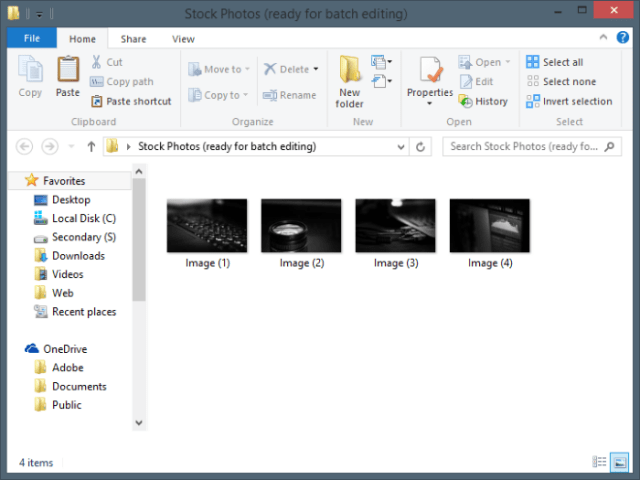The height and width of the screenshot is (480, 640).
Task: Switch to the View ribbon tab
Action: pyautogui.click(x=183, y=39)
